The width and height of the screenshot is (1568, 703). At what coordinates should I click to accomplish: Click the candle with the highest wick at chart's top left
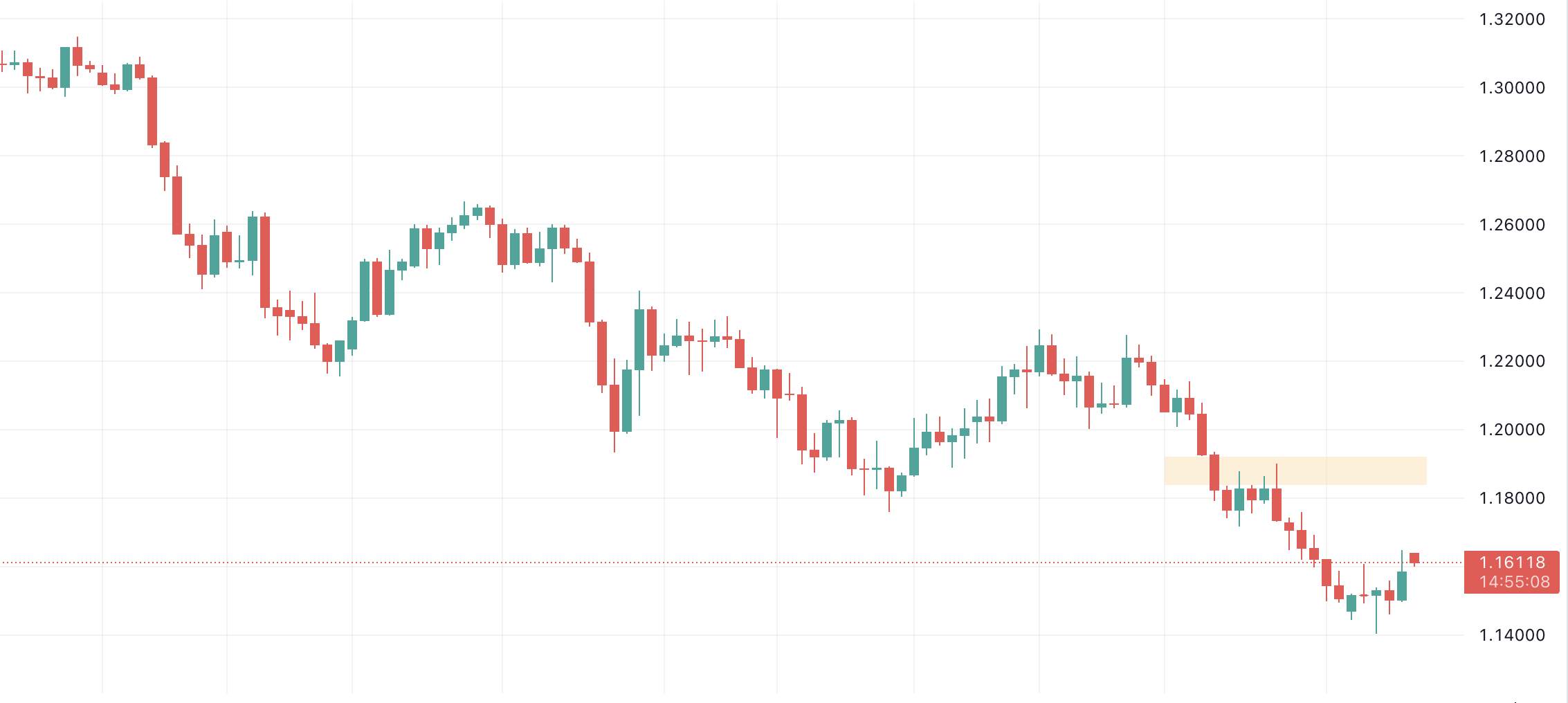tap(78, 56)
